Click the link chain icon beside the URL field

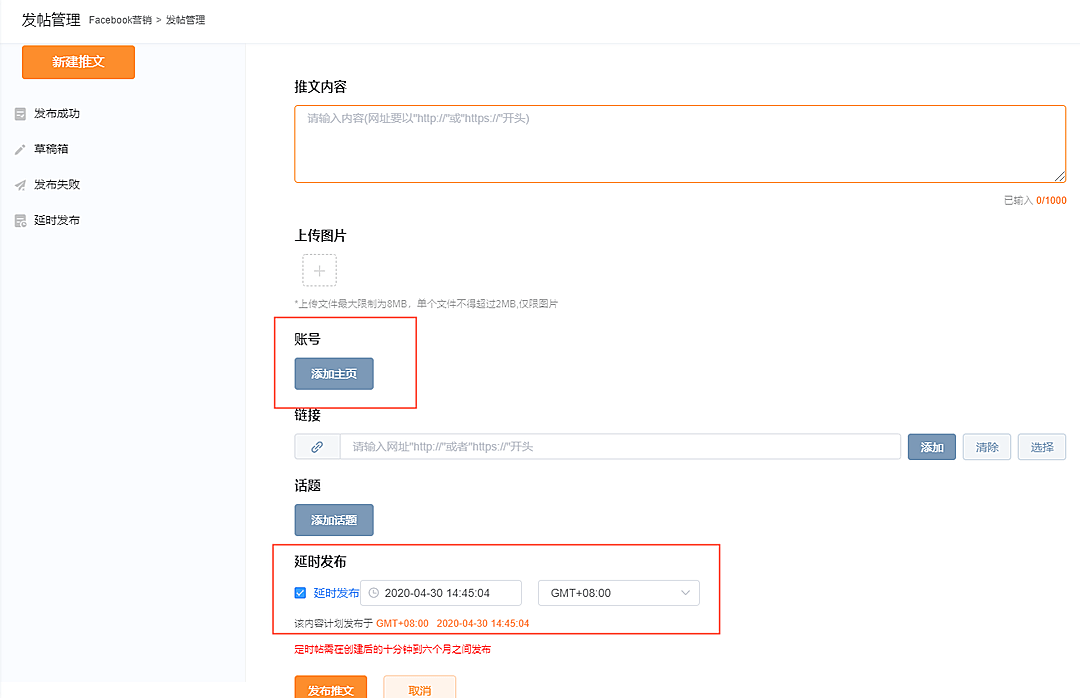317,446
